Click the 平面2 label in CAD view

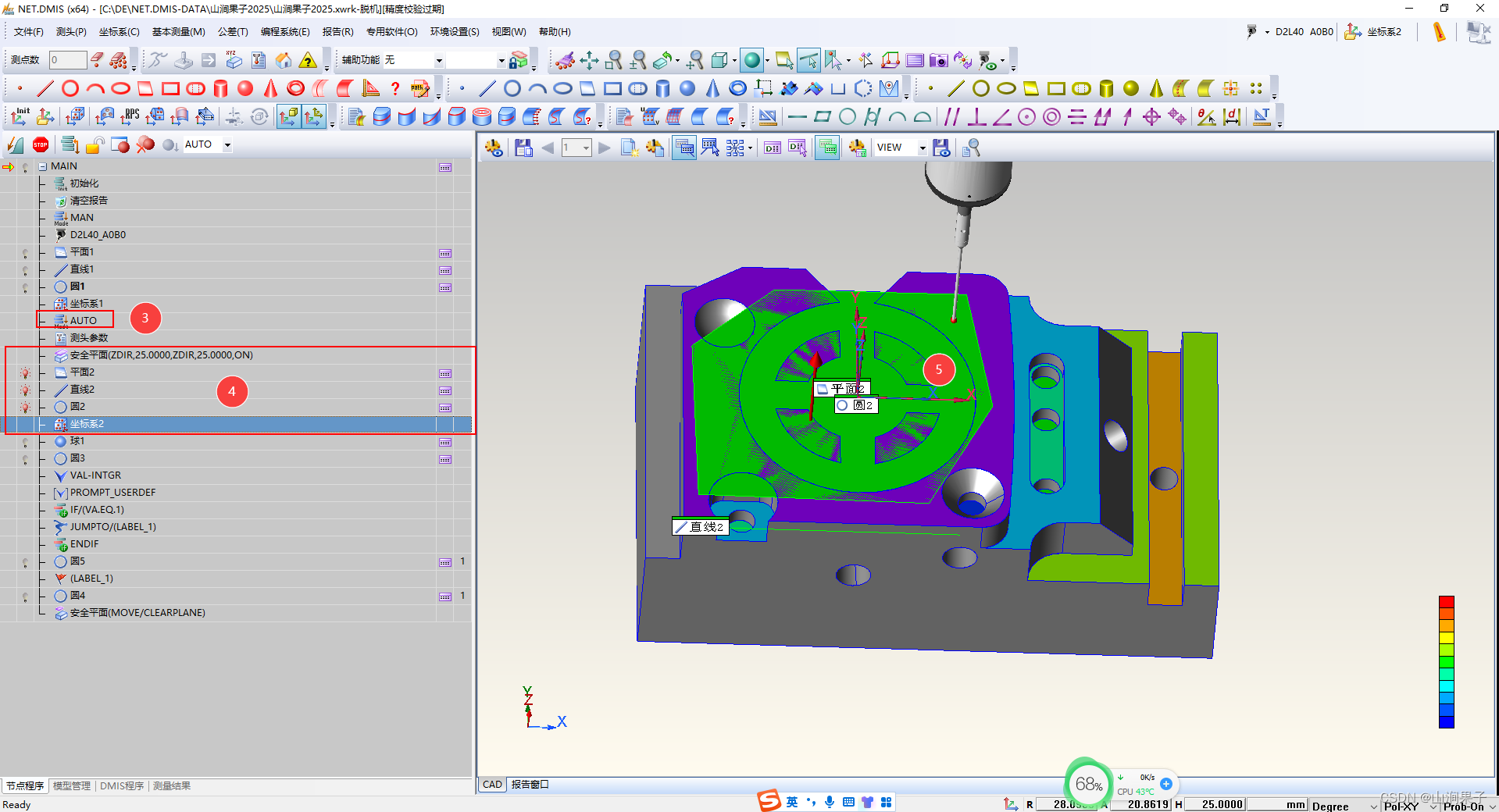842,389
